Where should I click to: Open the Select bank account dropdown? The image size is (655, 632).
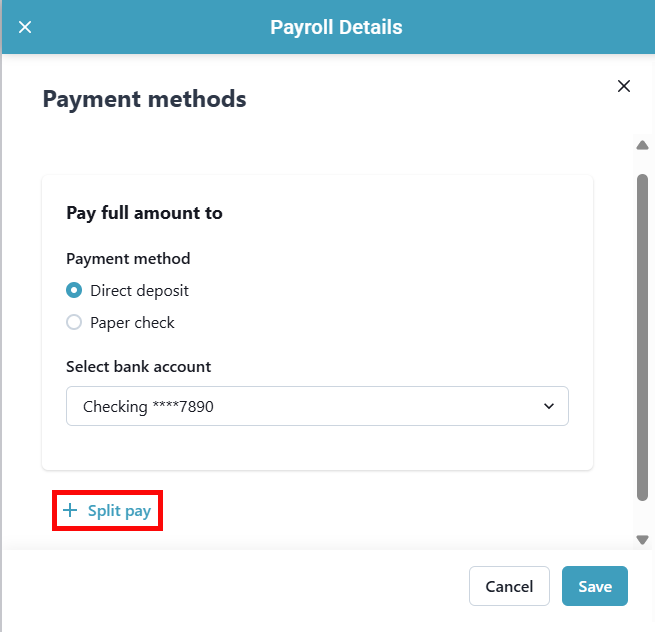[317, 406]
